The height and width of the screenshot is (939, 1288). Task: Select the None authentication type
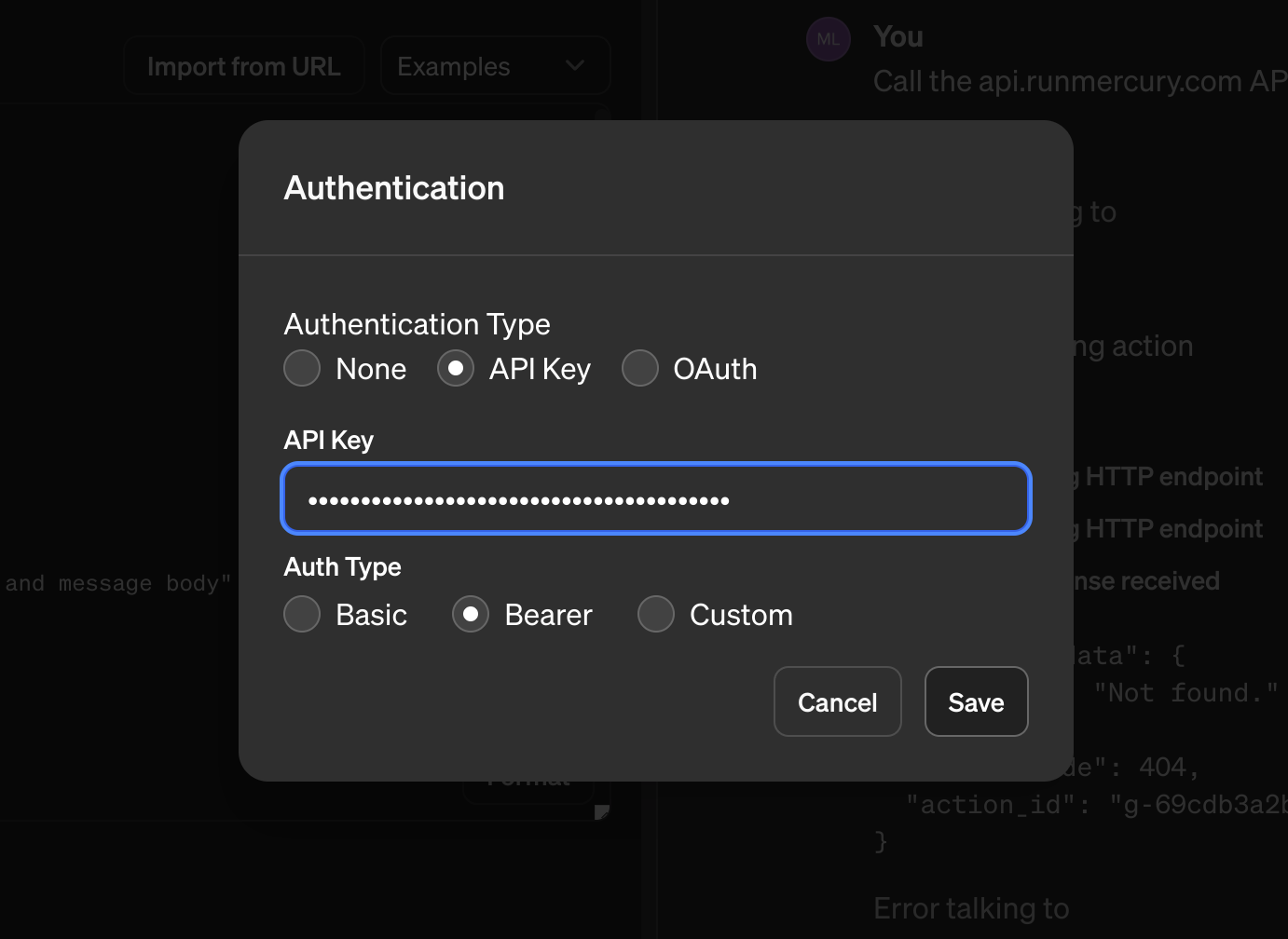(302, 368)
